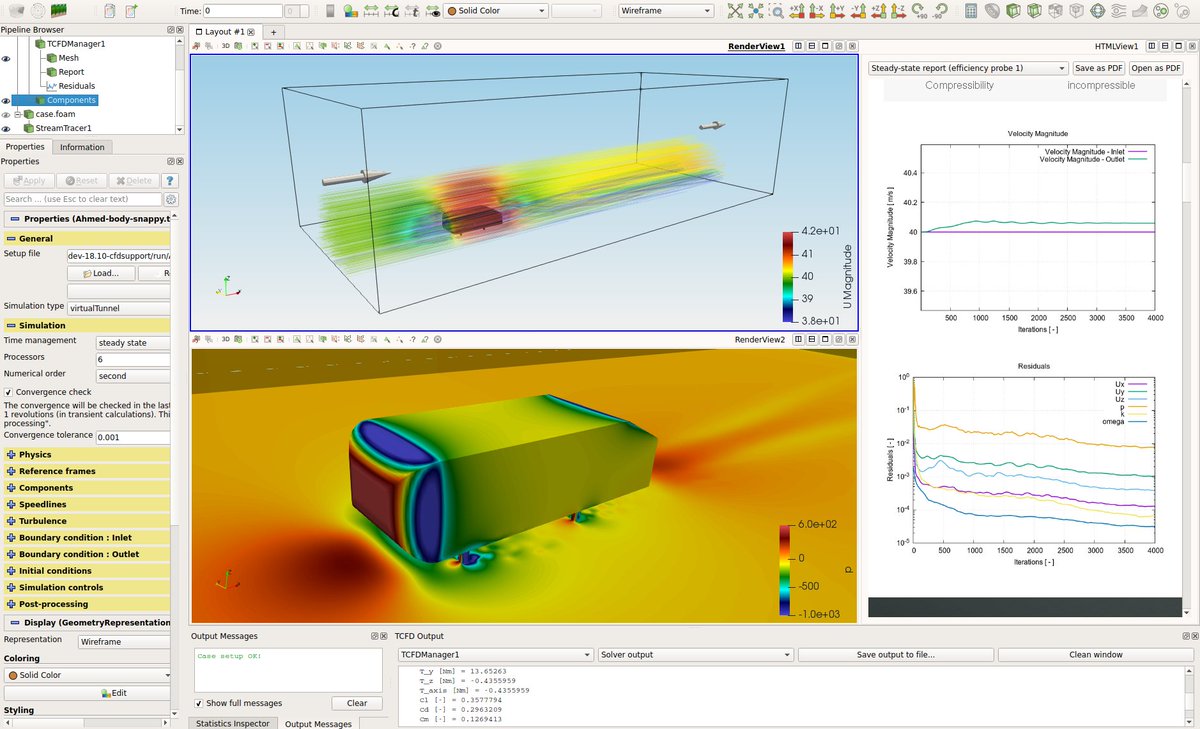
Task: Click the 3D interaction mode icon in RenderView1
Action: tap(225, 47)
